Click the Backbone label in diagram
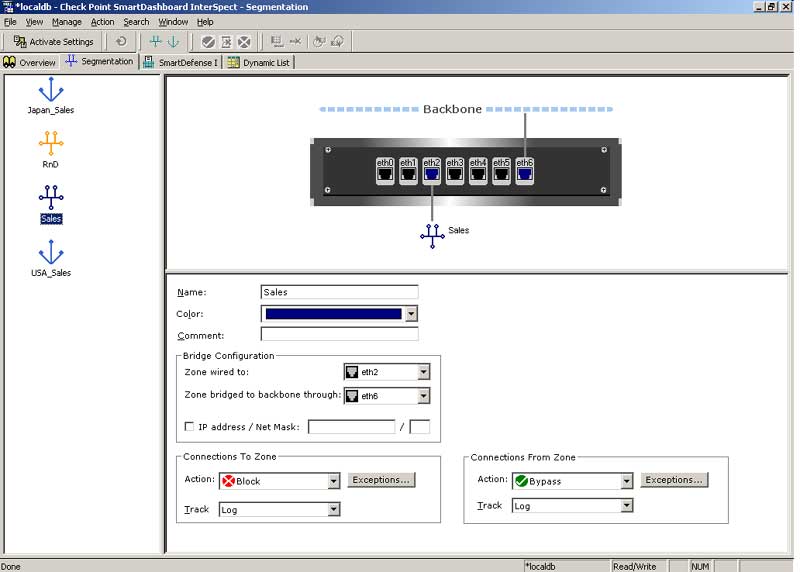Viewport: 800px width, 572px height. [x=452, y=109]
